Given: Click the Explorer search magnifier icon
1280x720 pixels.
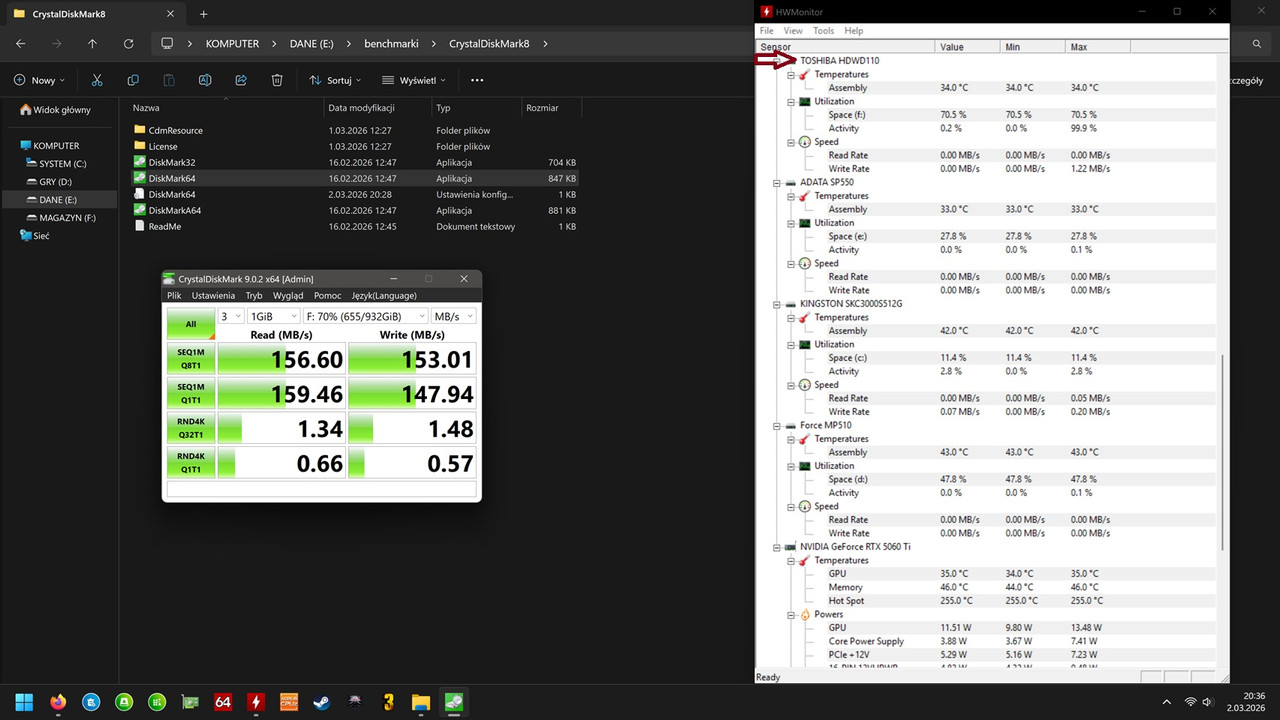Looking at the screenshot, I should tap(1257, 44).
